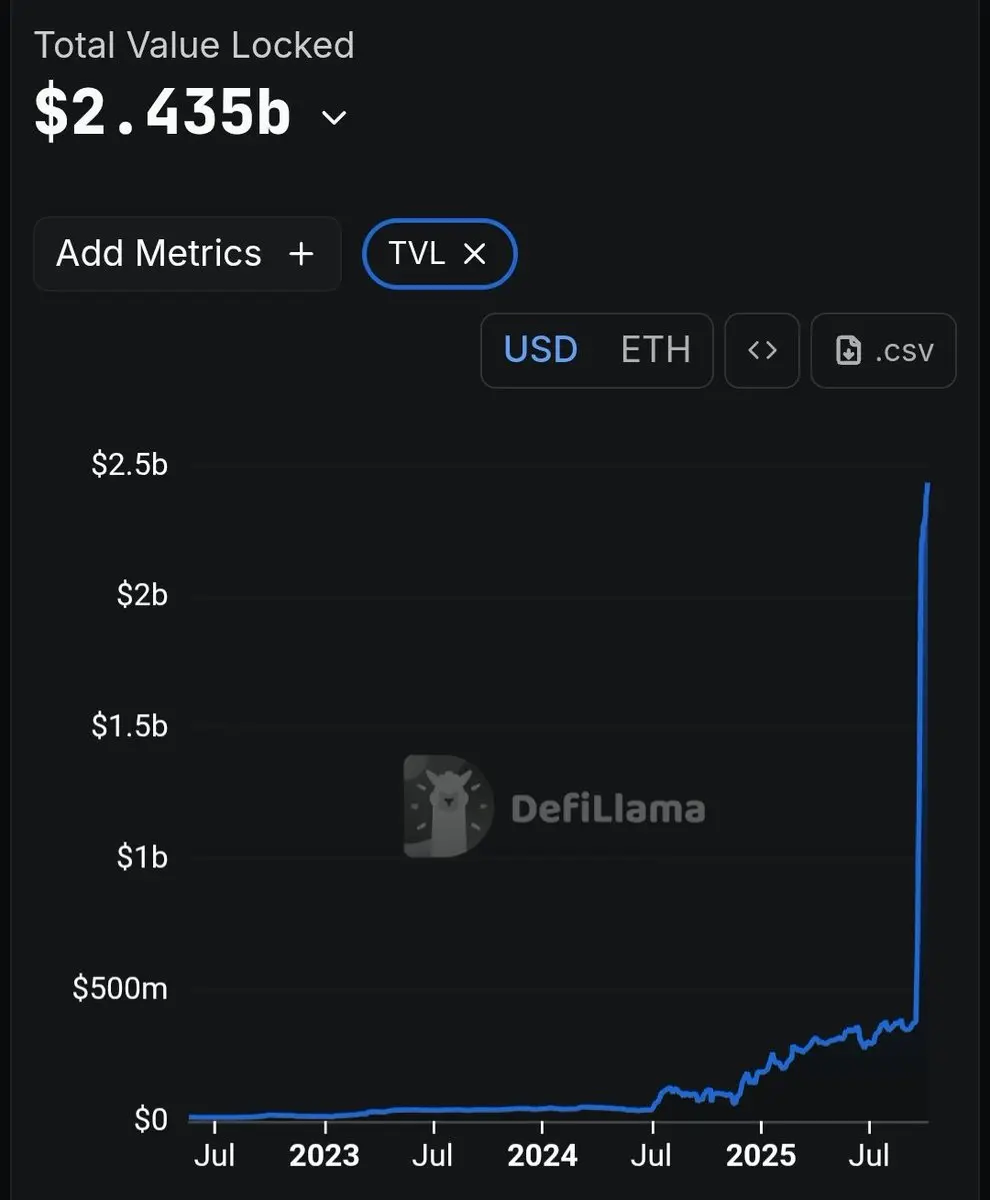Click the 2024 label on the time axis
The width and height of the screenshot is (990, 1200).
click(542, 1156)
